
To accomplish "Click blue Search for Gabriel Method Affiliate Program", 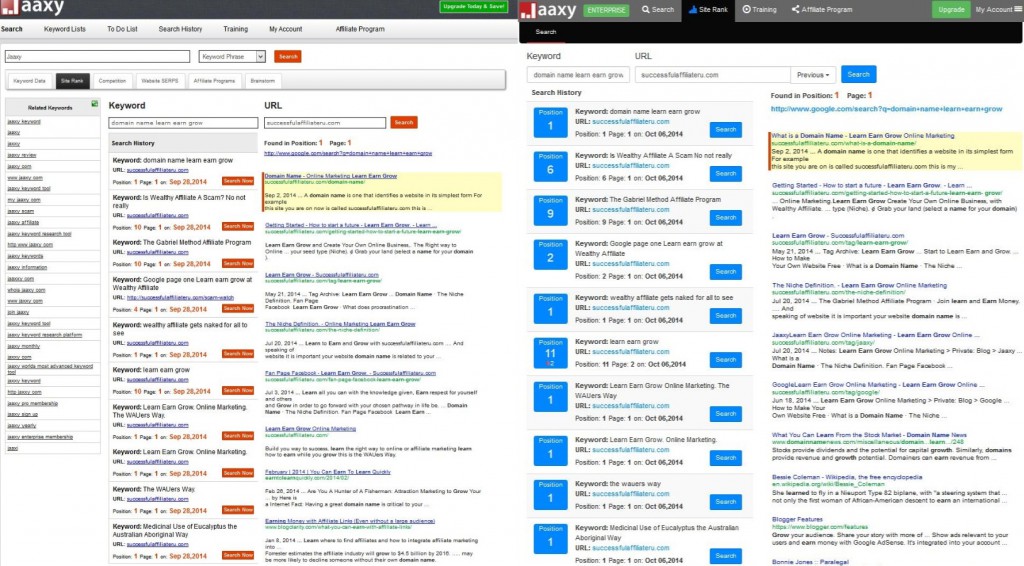I will pos(726,217).
